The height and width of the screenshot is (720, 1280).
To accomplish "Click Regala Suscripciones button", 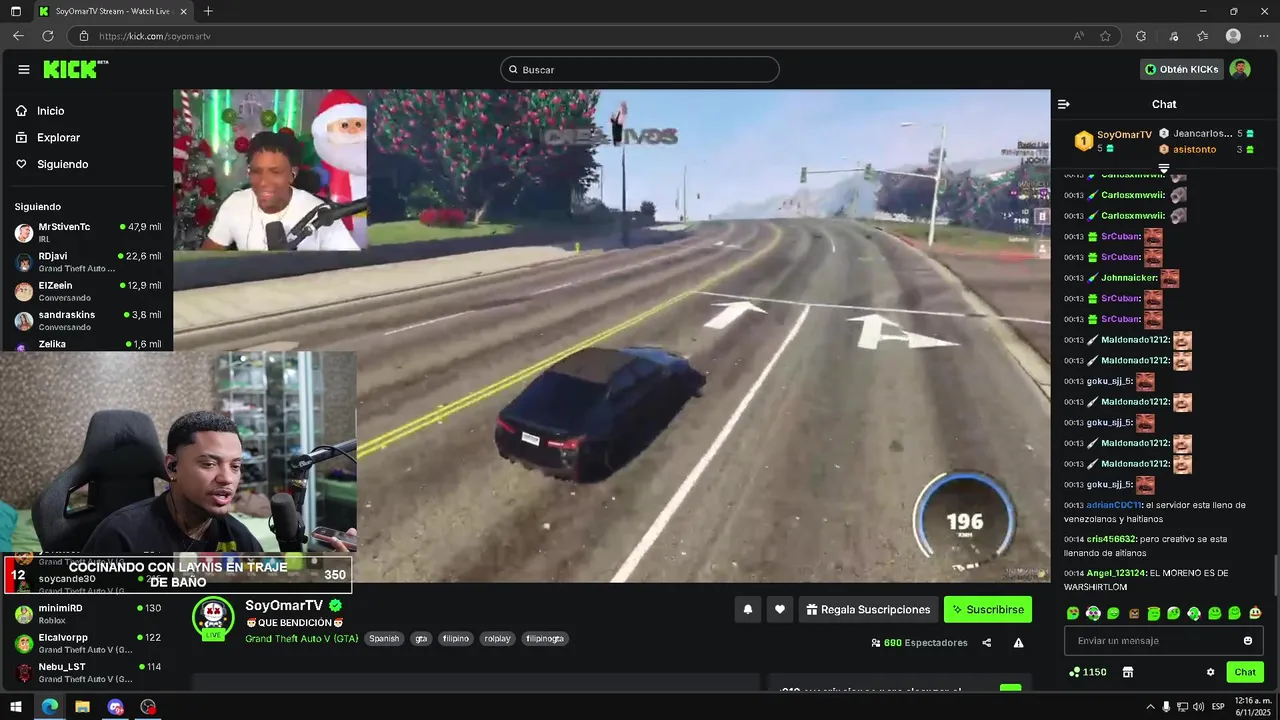I will [x=868, y=609].
